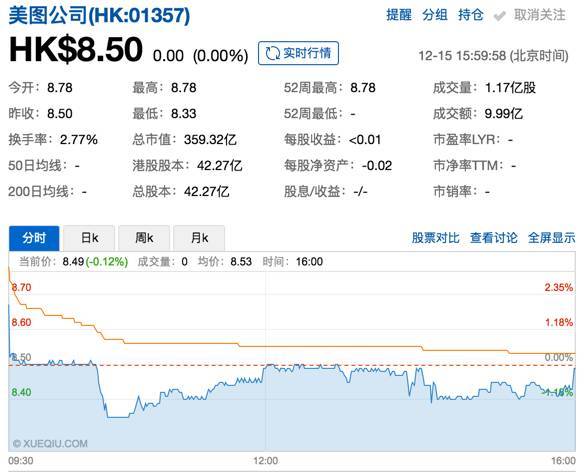Click the 16:00 marker on time axis
The height and width of the screenshot is (472, 588).
tap(563, 461)
